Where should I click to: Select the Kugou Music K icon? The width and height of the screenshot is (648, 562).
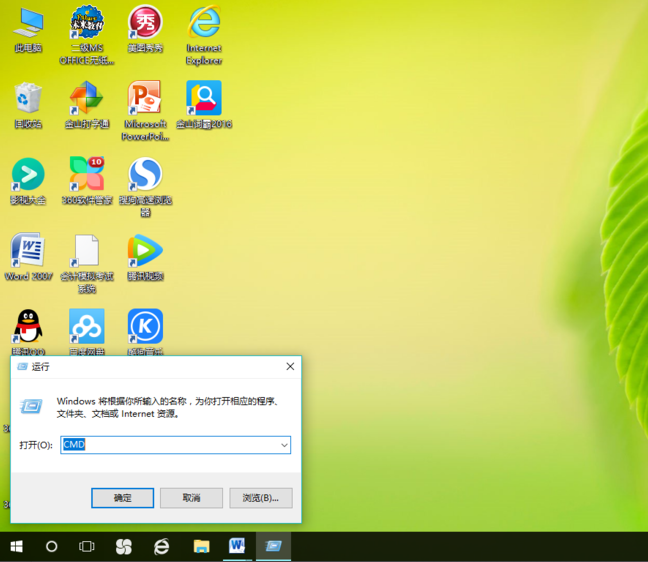point(145,326)
